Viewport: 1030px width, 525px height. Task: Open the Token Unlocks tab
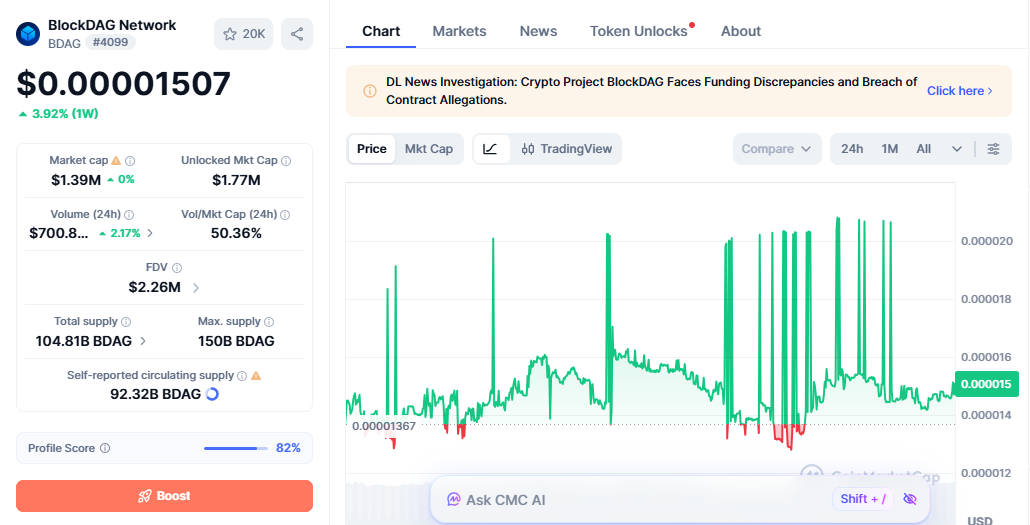pos(638,31)
